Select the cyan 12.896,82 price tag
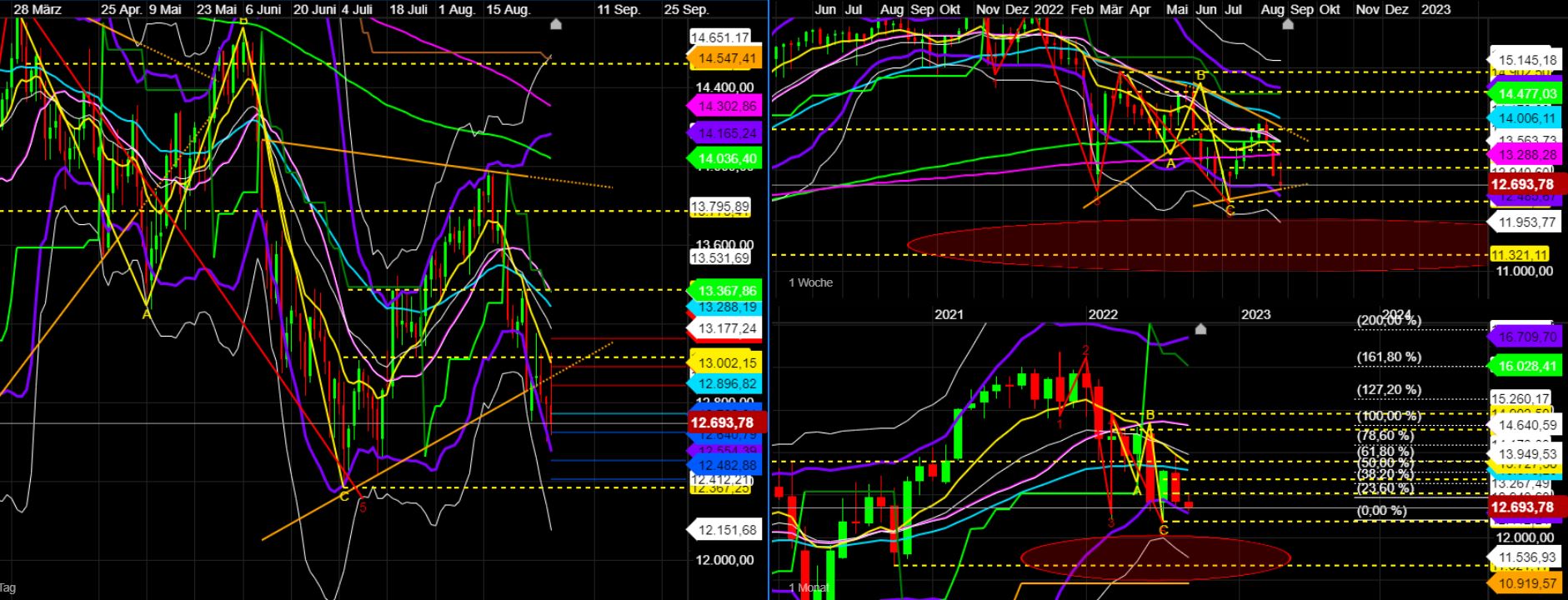The image size is (1568, 600). click(x=726, y=383)
